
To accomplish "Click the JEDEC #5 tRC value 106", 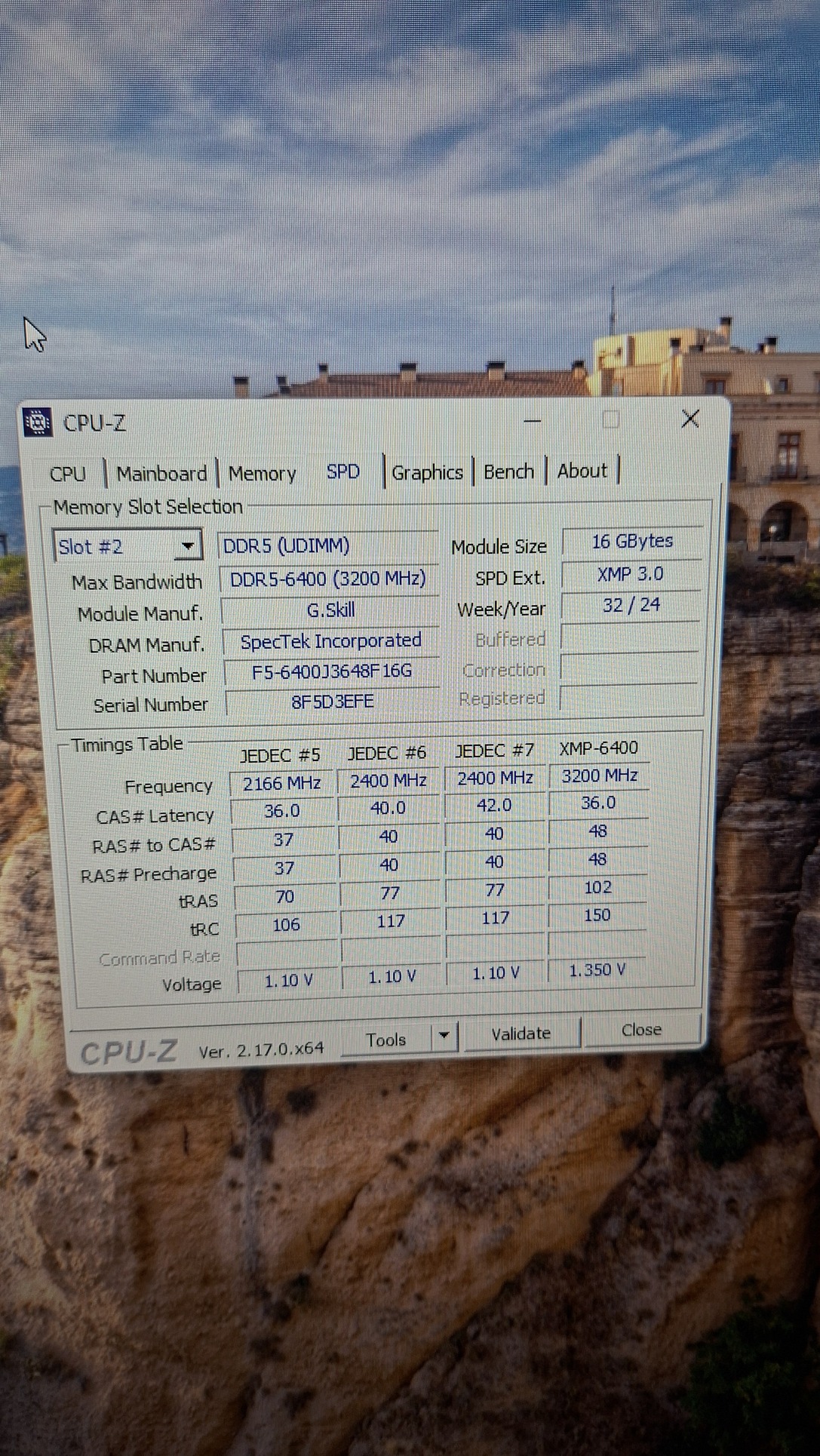I will point(286,924).
